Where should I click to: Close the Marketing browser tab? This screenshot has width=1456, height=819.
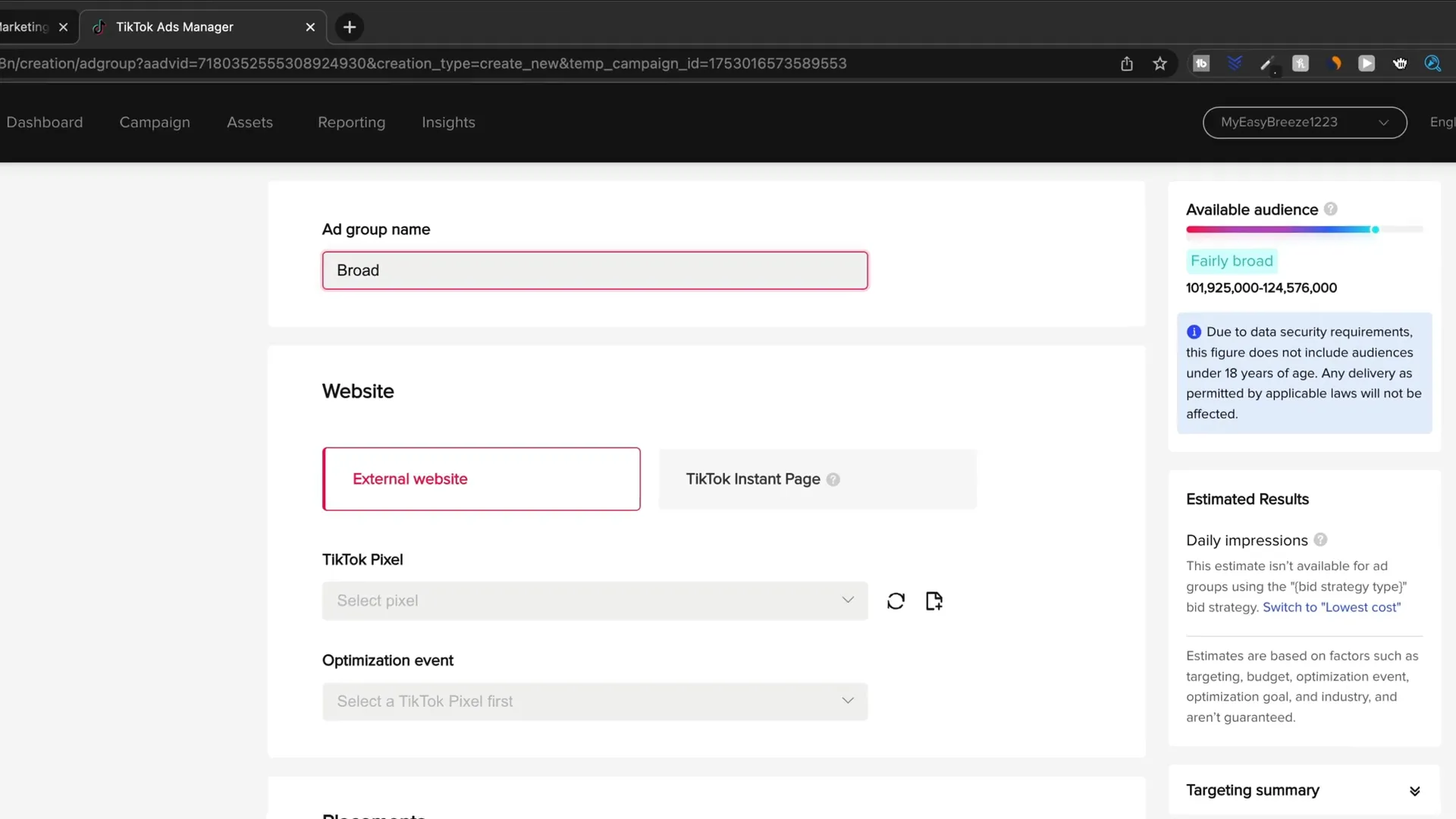64,27
